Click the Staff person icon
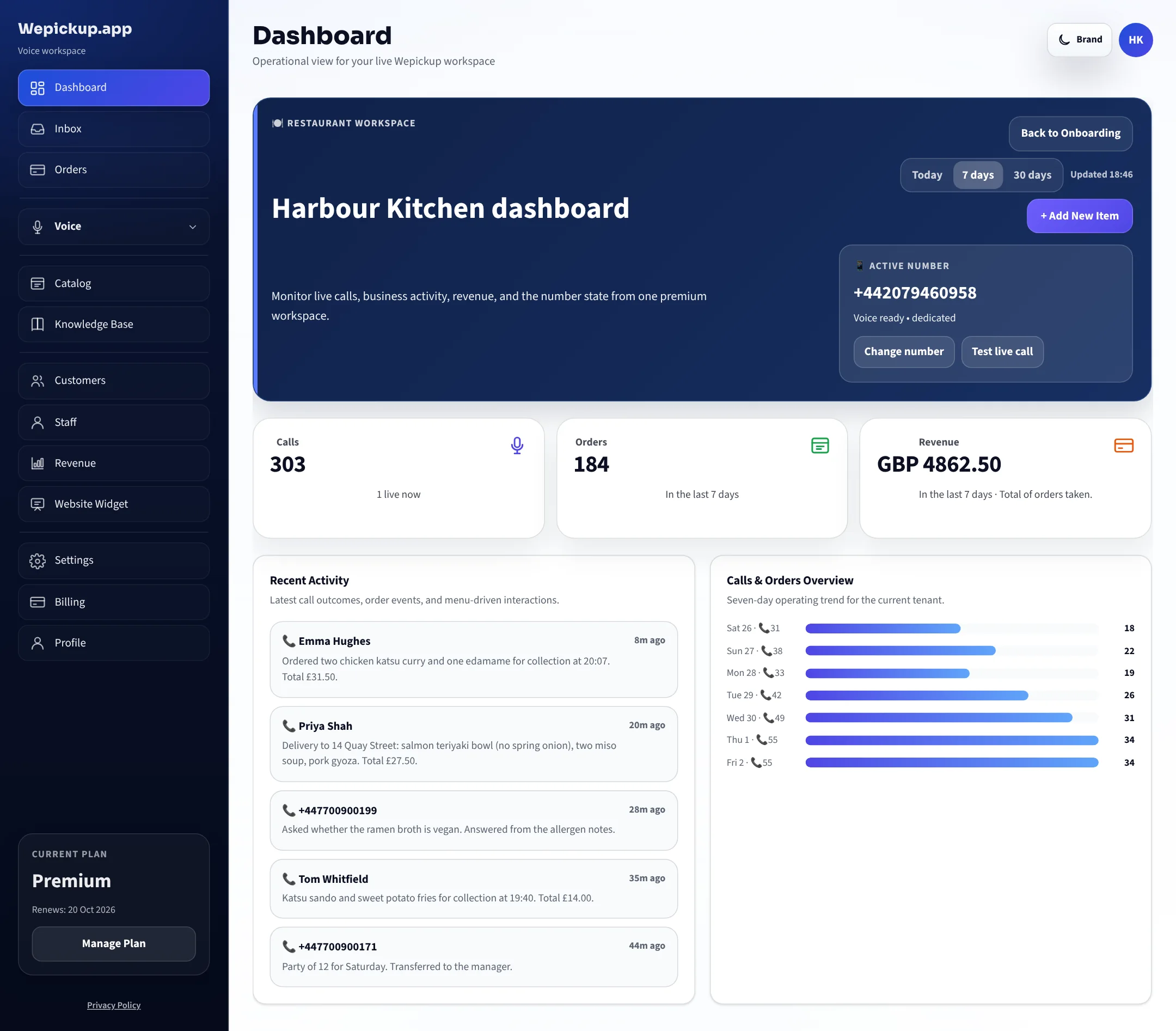Viewport: 1176px width, 1031px height. point(38,422)
